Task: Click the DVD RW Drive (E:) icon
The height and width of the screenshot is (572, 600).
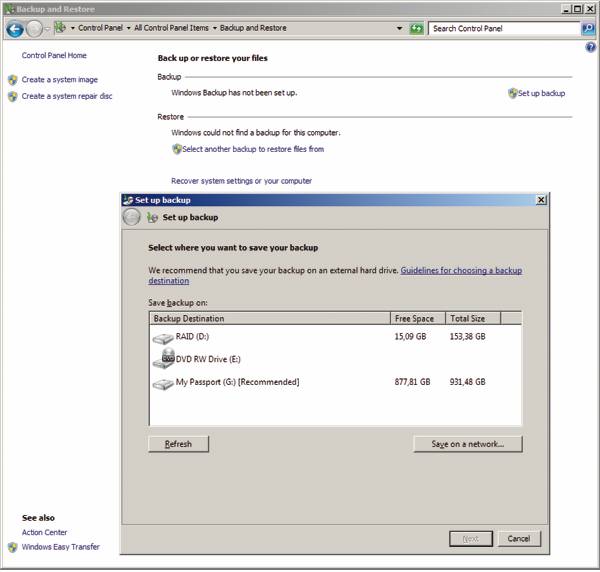Action: tap(163, 359)
